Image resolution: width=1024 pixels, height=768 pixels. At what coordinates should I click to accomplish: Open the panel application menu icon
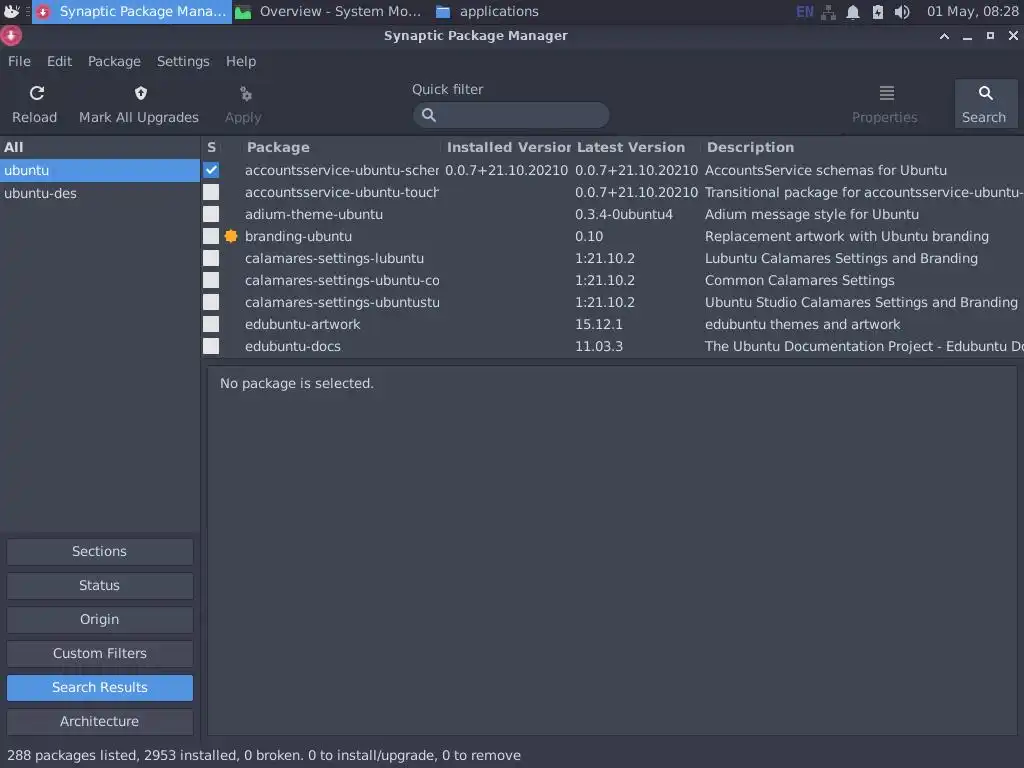tap(11, 11)
